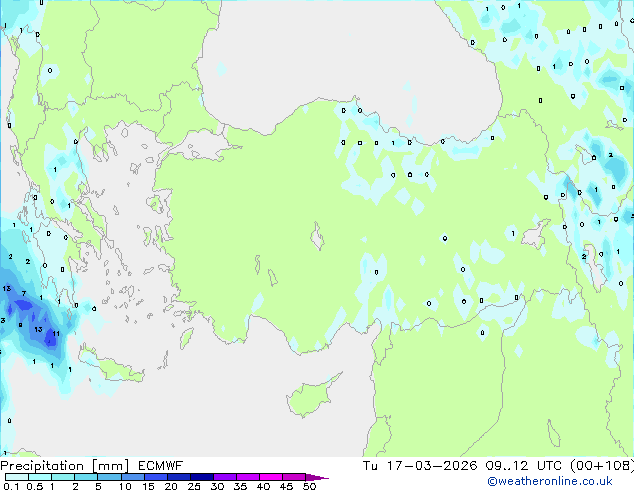Click the (00+108) forecast offset label
This screenshot has width=634, height=490.
pyautogui.click(x=598, y=466)
